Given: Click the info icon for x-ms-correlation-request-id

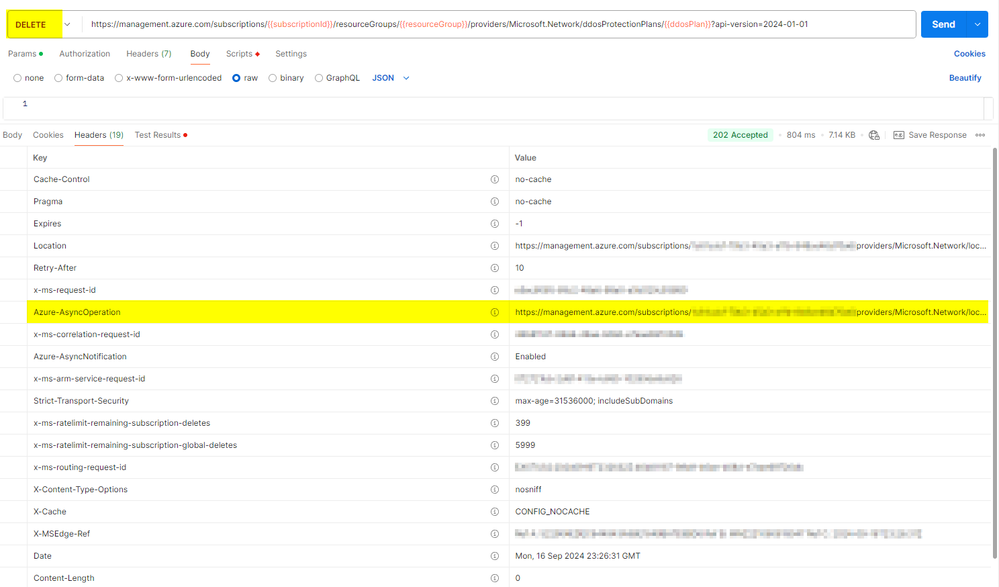Looking at the screenshot, I should (494, 335).
